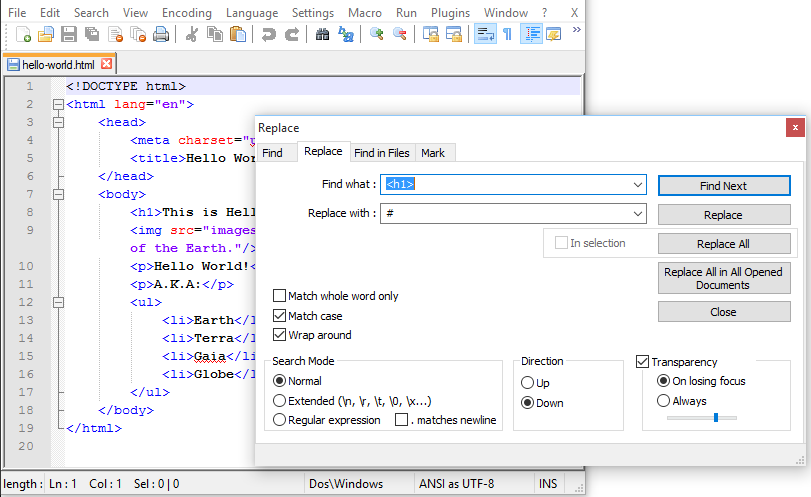Click the New file toolbar icon
Viewport: 811px width, 497px height.
click(23, 34)
